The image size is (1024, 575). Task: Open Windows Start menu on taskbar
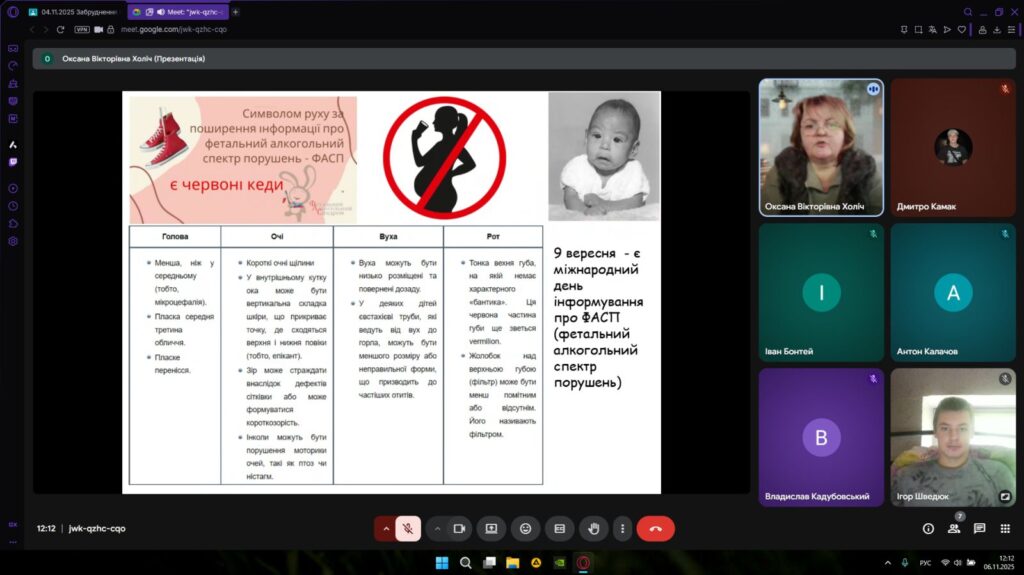(441, 562)
